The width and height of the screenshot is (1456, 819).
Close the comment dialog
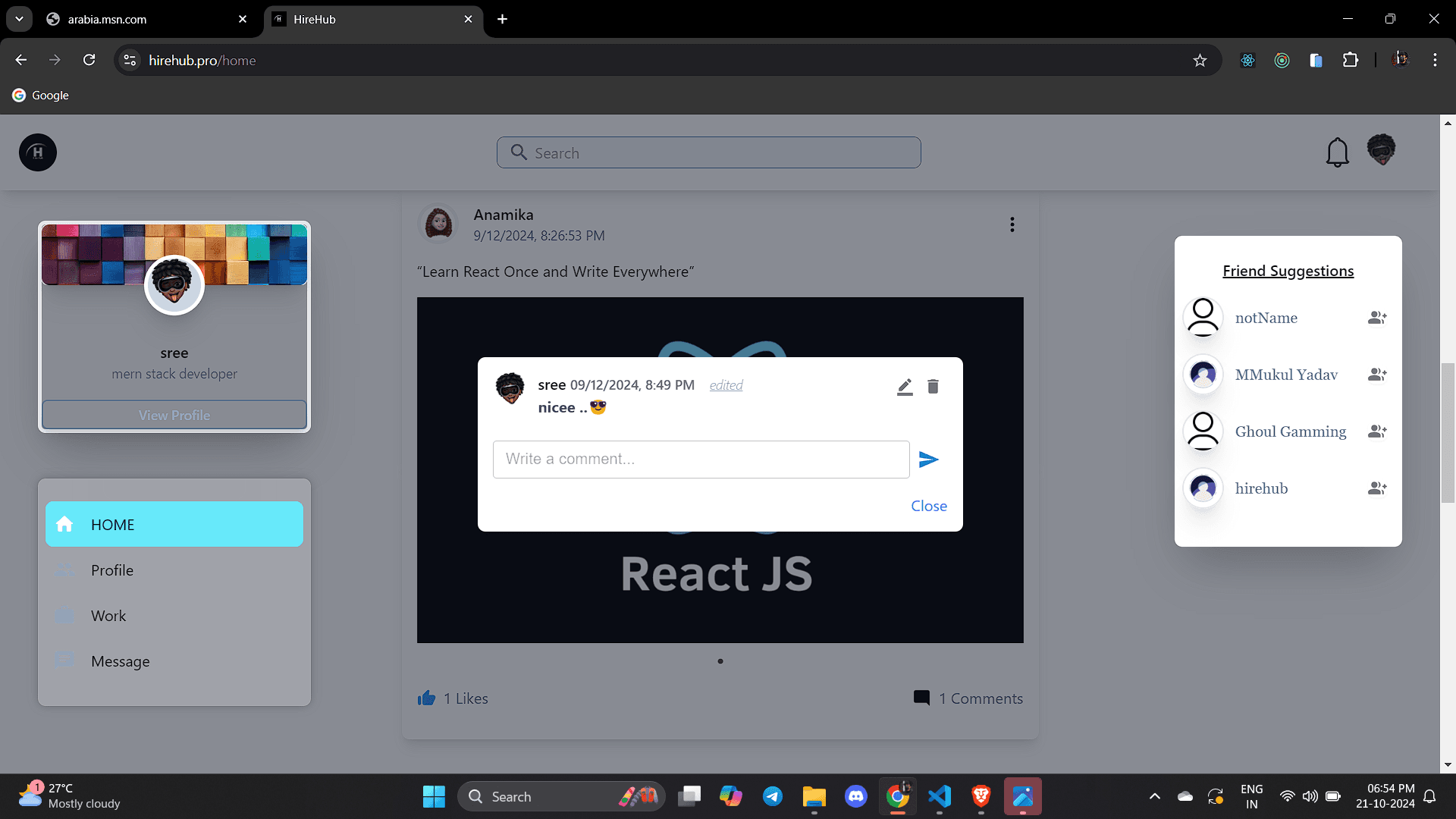pos(929,506)
